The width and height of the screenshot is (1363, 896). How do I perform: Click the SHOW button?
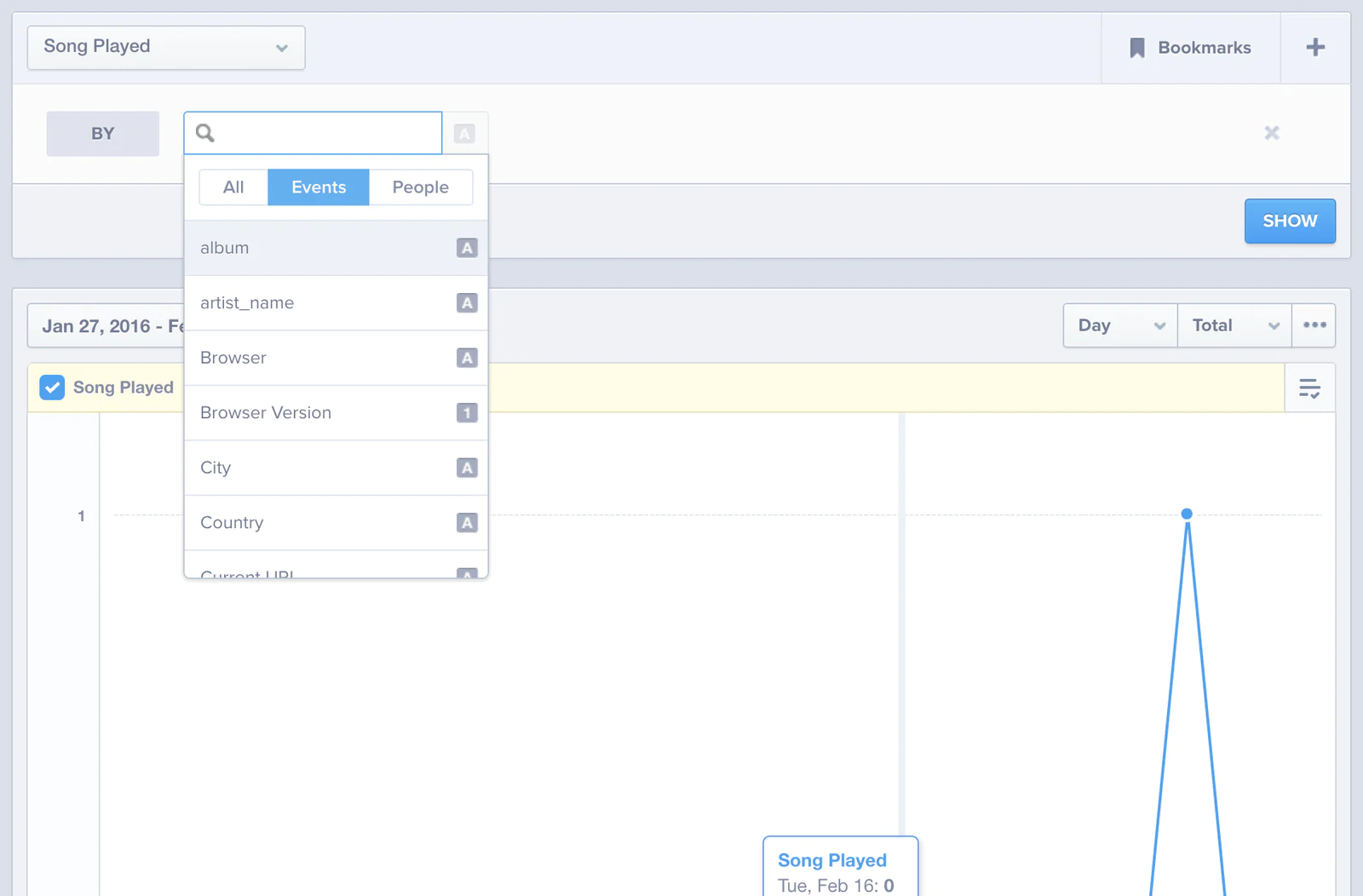click(x=1289, y=221)
